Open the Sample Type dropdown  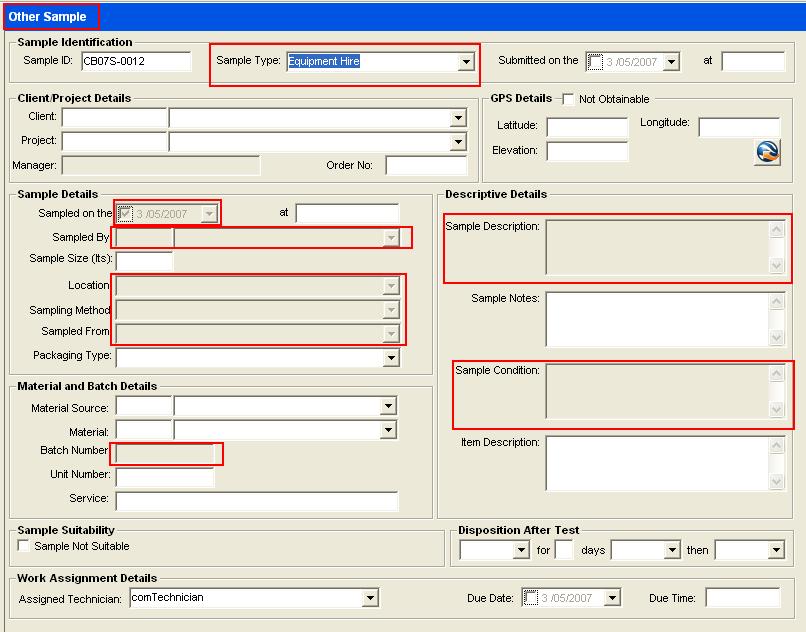click(x=465, y=62)
